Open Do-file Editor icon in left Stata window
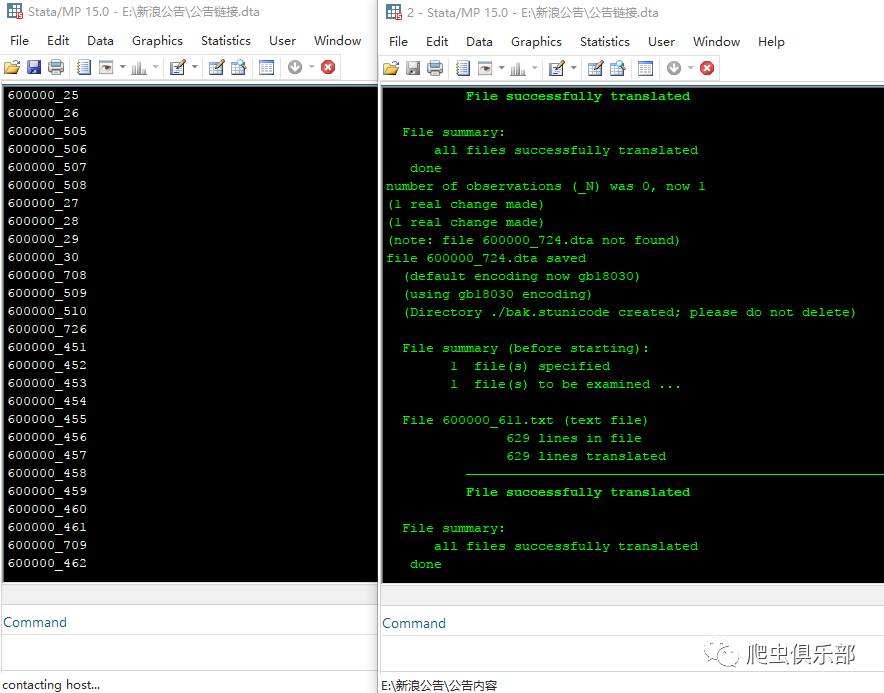Screen dimensions: 884x693 click(x=178, y=68)
